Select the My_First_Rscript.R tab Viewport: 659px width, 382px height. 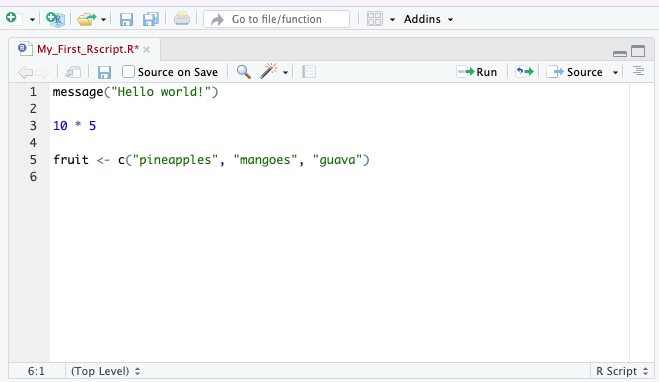88,50
